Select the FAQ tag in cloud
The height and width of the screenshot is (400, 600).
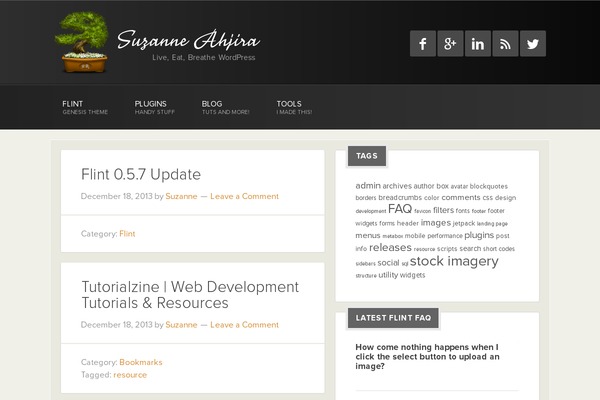399,210
